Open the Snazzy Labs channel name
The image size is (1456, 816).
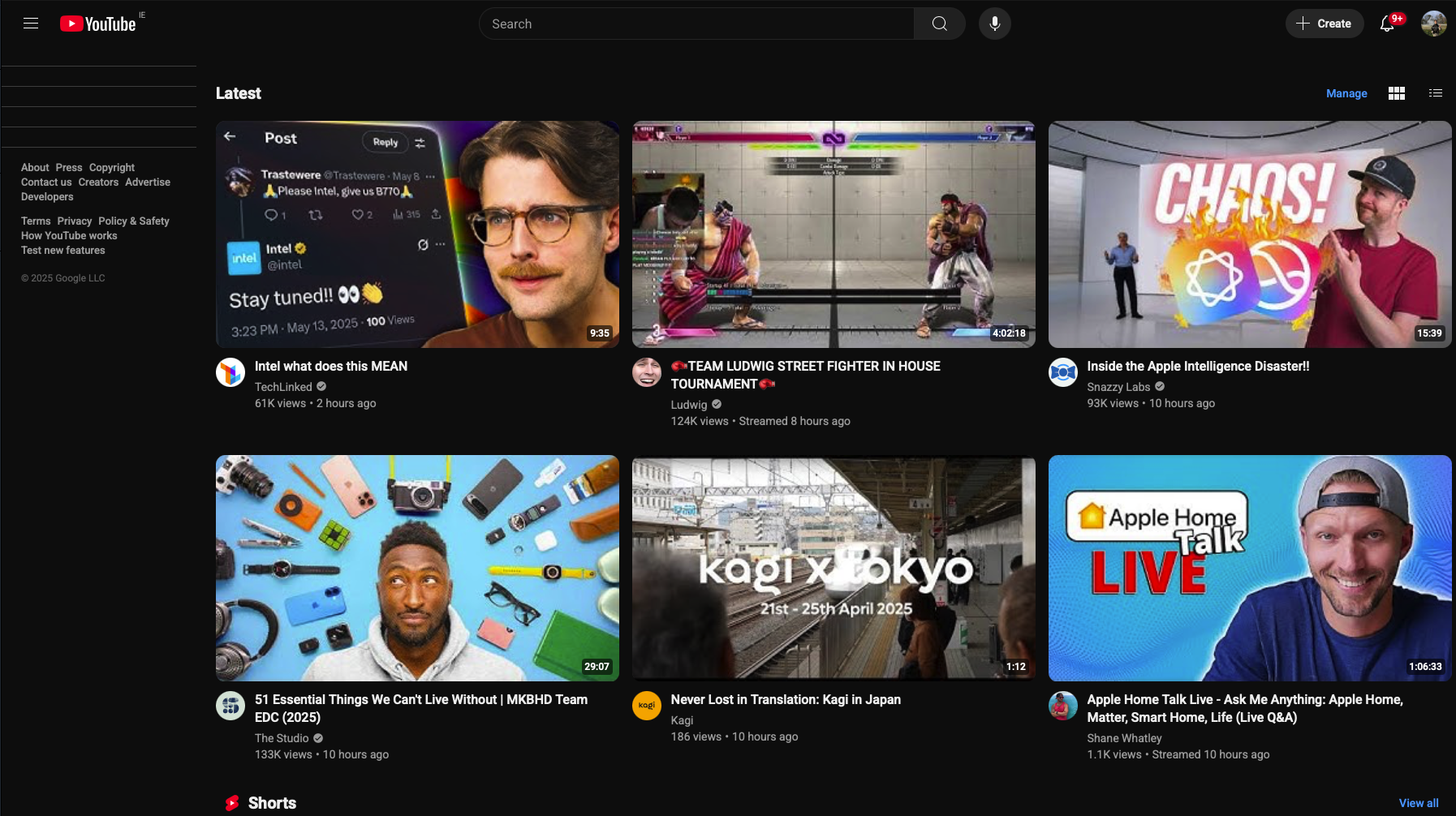point(1118,387)
